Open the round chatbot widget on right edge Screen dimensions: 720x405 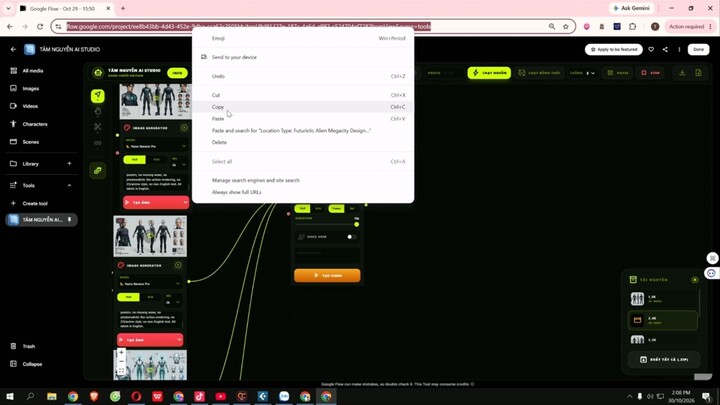click(711, 273)
